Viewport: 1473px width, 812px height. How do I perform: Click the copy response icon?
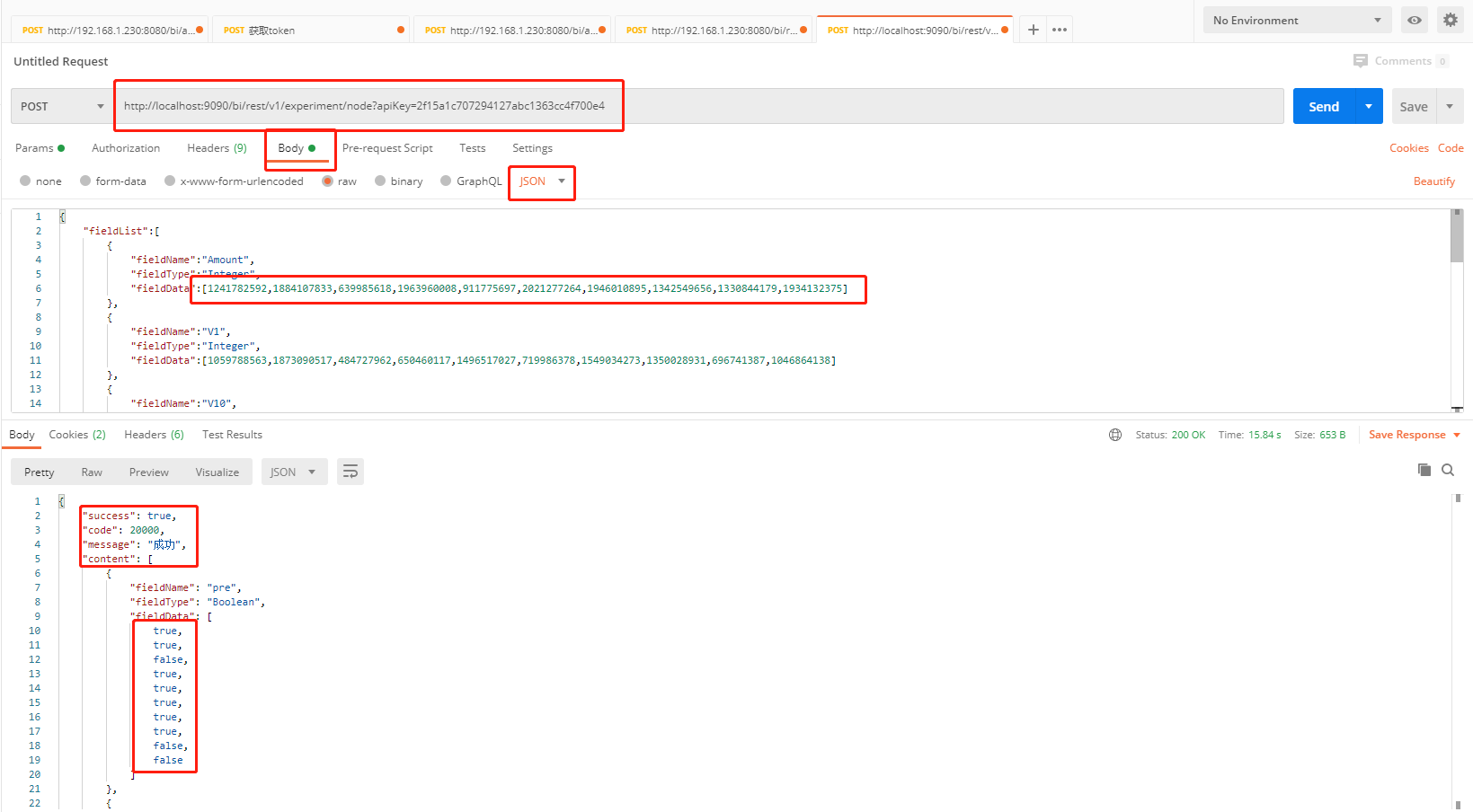pos(1423,469)
